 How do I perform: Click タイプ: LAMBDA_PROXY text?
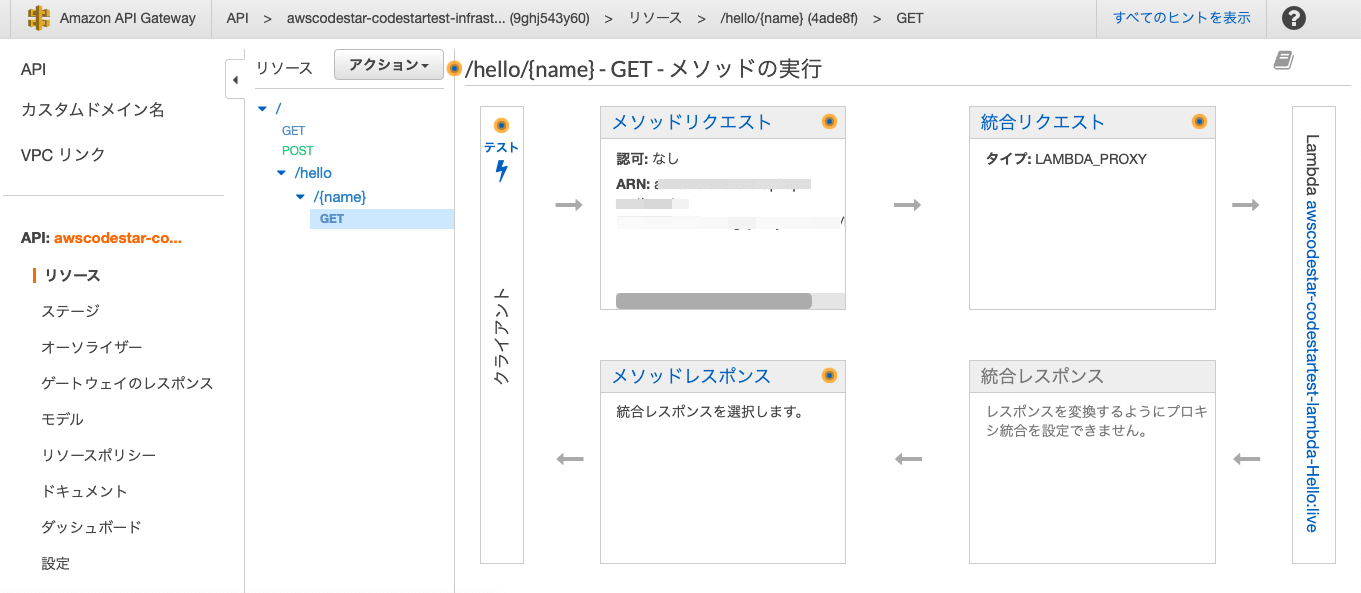tap(1066, 159)
